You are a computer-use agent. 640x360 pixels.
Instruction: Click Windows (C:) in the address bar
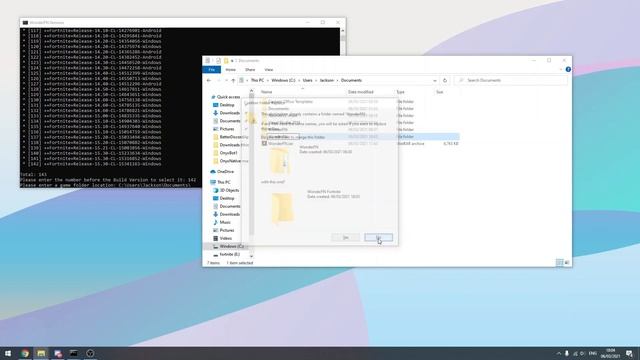pyautogui.click(x=283, y=80)
